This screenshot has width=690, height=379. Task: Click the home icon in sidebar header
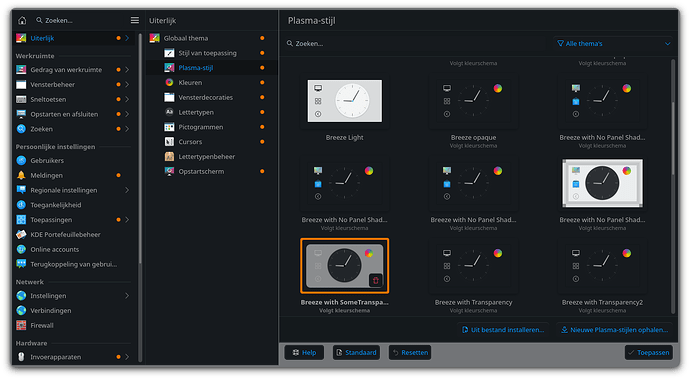click(22, 20)
